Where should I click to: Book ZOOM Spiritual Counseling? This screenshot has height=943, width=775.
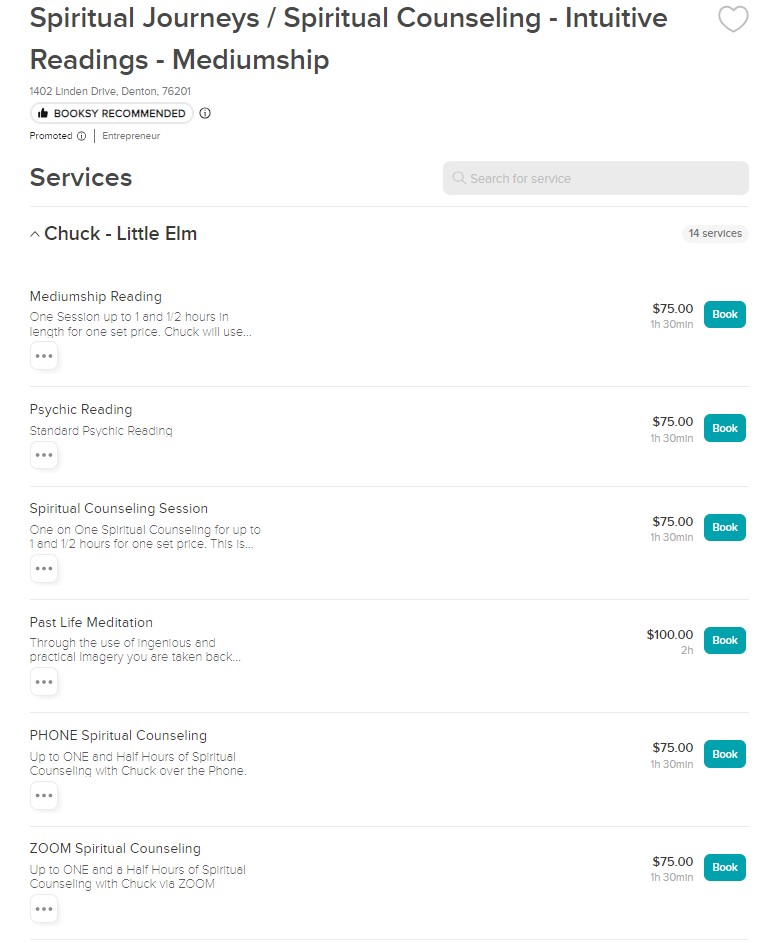[x=724, y=867]
